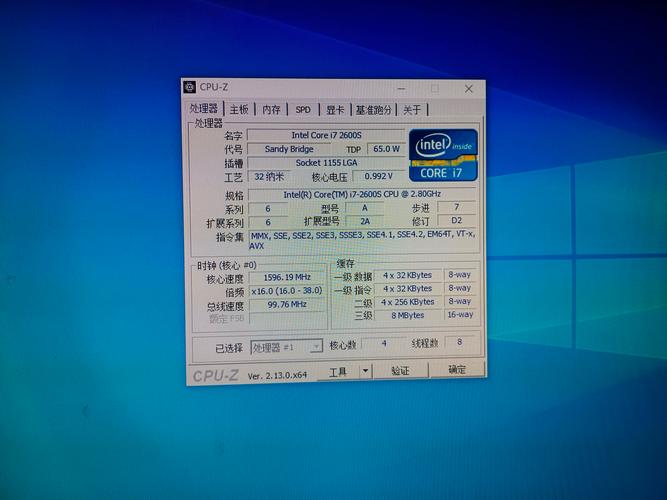Image resolution: width=667 pixels, height=500 pixels.
Task: Open the 内存 tab
Action: 271,109
